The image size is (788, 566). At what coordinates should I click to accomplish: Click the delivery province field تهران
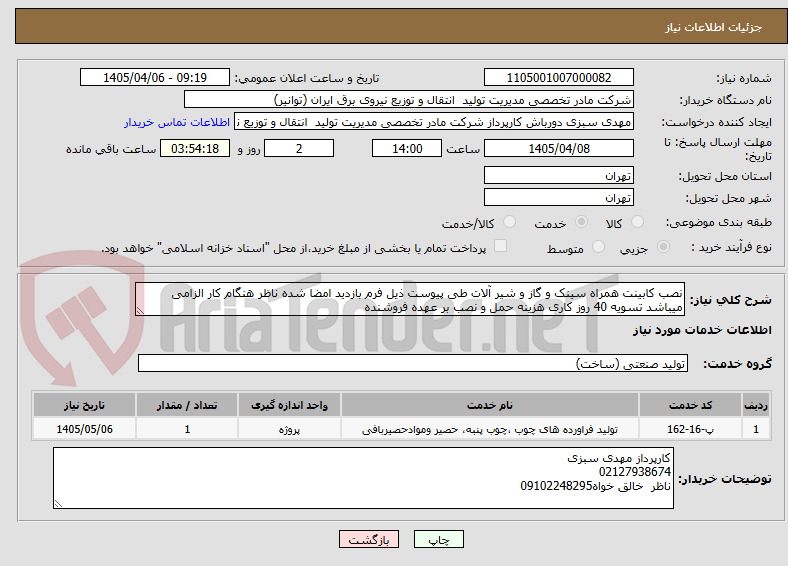(559, 175)
